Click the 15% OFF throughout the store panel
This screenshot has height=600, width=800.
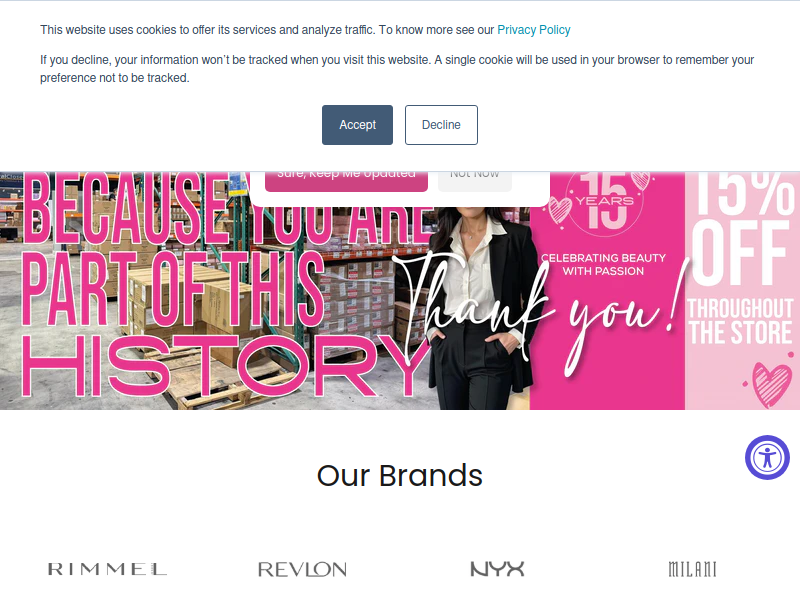point(742,291)
